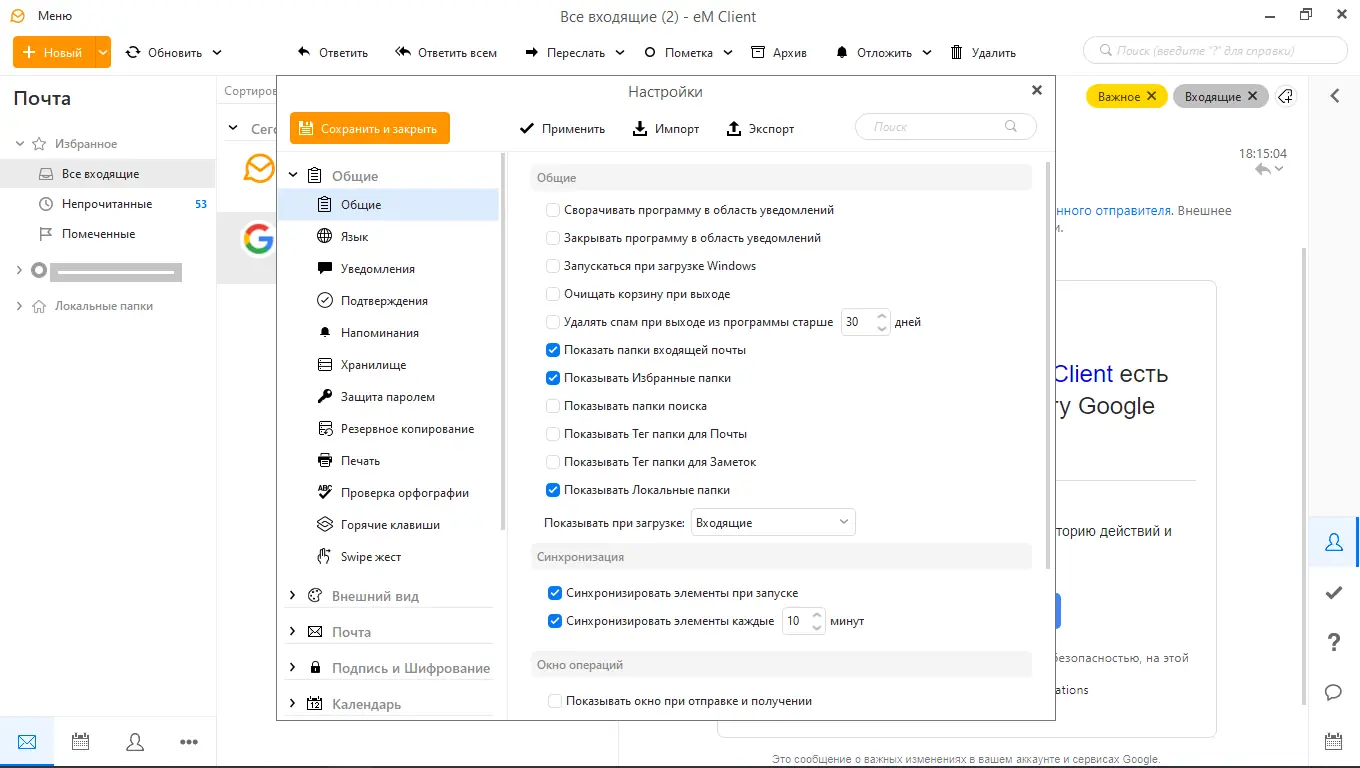
Task: Collapse the Избранное folder group
Action: pos(19,144)
